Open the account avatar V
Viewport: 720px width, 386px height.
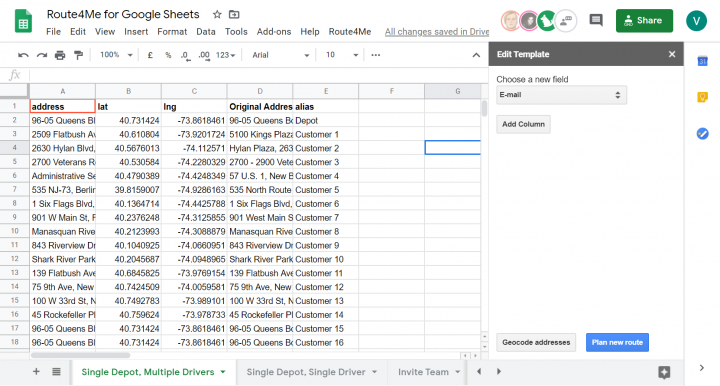pos(696,21)
